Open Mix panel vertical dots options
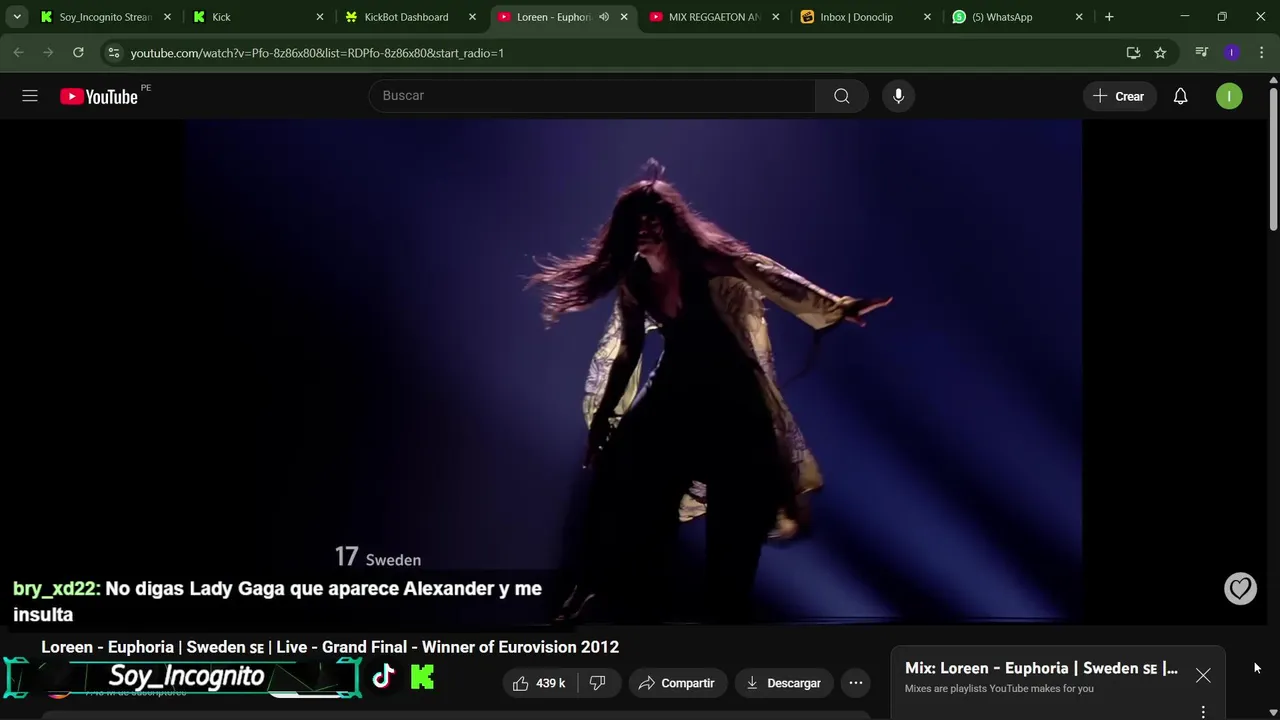The width and height of the screenshot is (1280, 720). tap(1203, 711)
